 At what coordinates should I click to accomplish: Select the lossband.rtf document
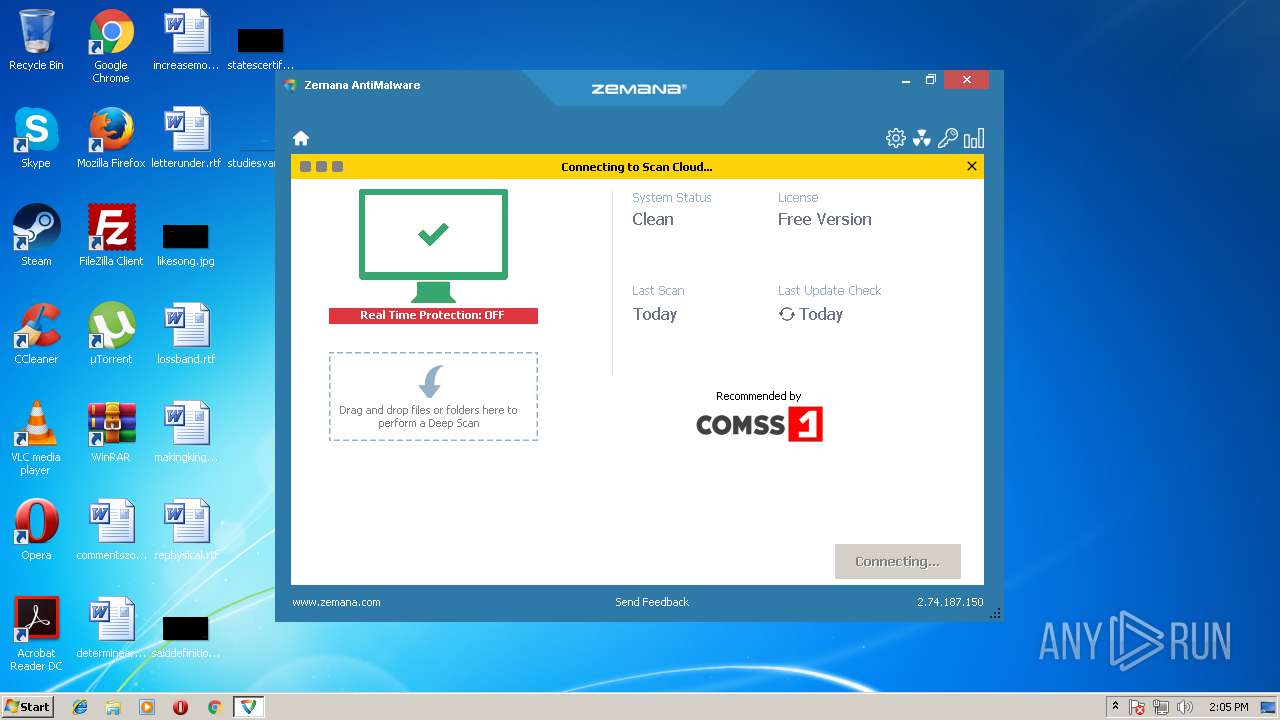click(x=186, y=334)
